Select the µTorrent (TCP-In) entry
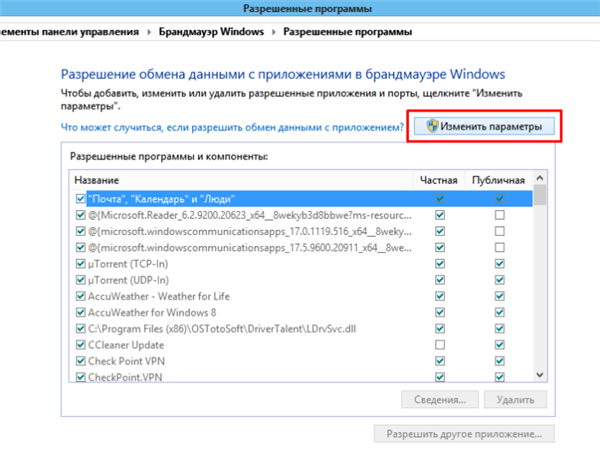The width and height of the screenshot is (600, 451). tap(128, 264)
